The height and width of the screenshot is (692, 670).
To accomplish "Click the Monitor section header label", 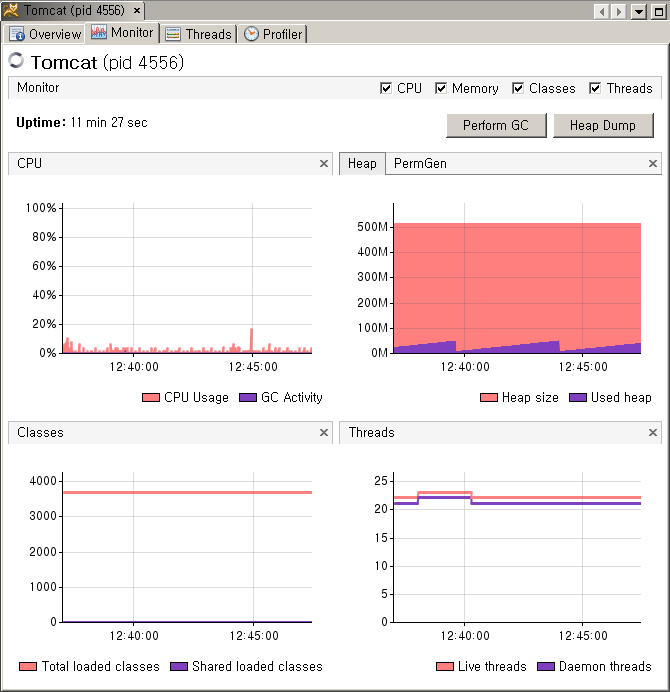I will tap(38, 87).
